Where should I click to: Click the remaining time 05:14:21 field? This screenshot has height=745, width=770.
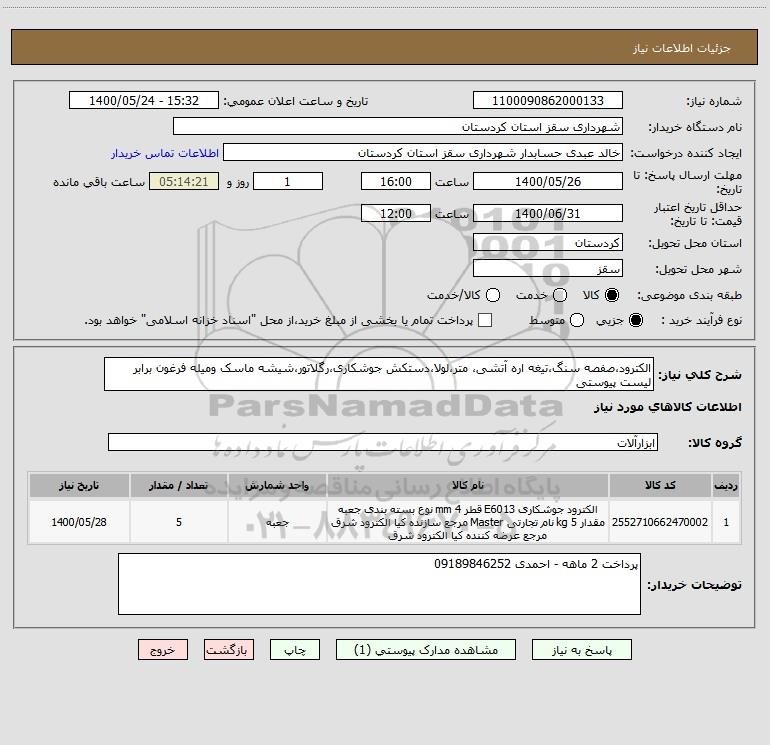(x=184, y=181)
